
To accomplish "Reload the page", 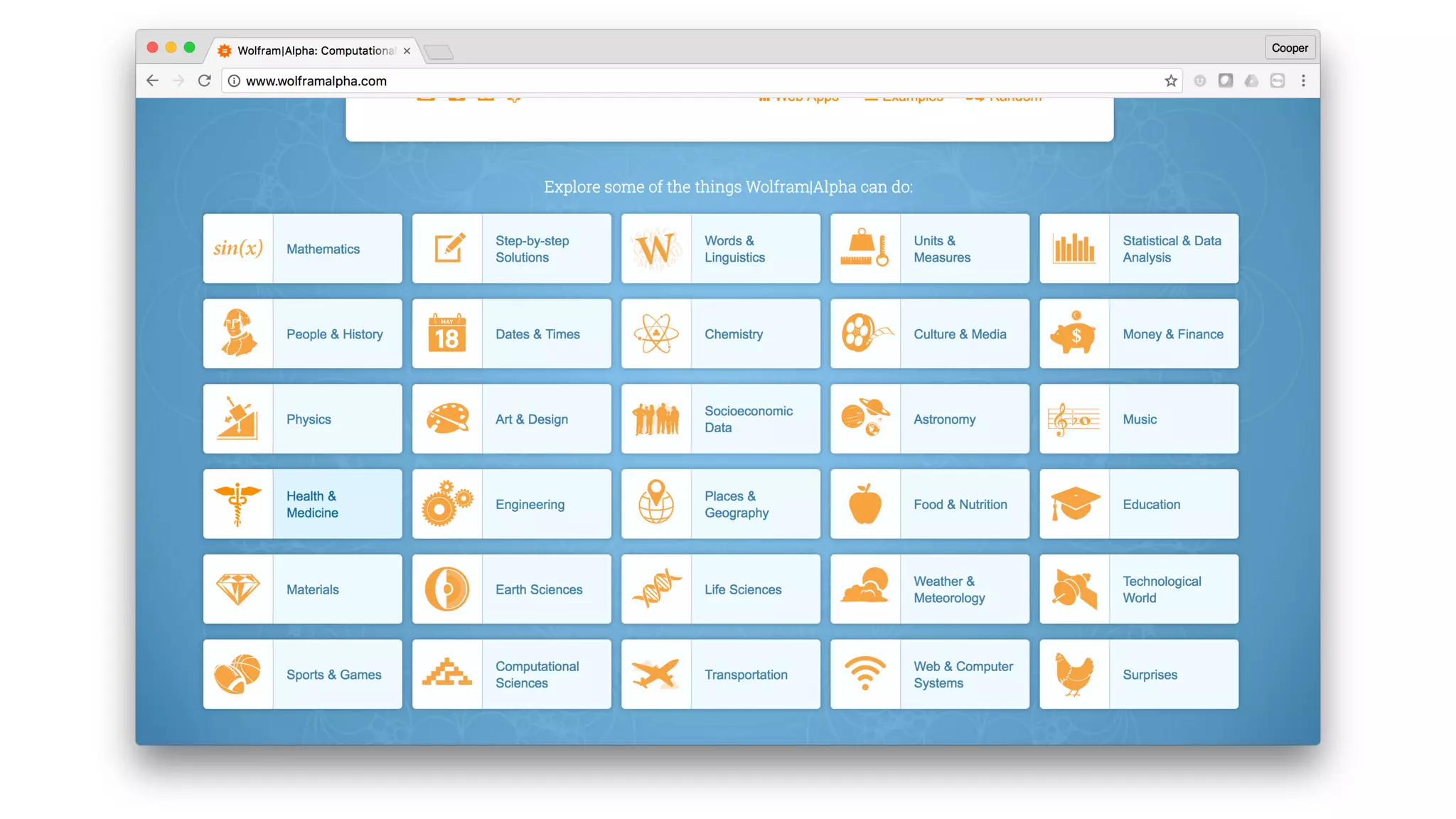I will [x=205, y=81].
